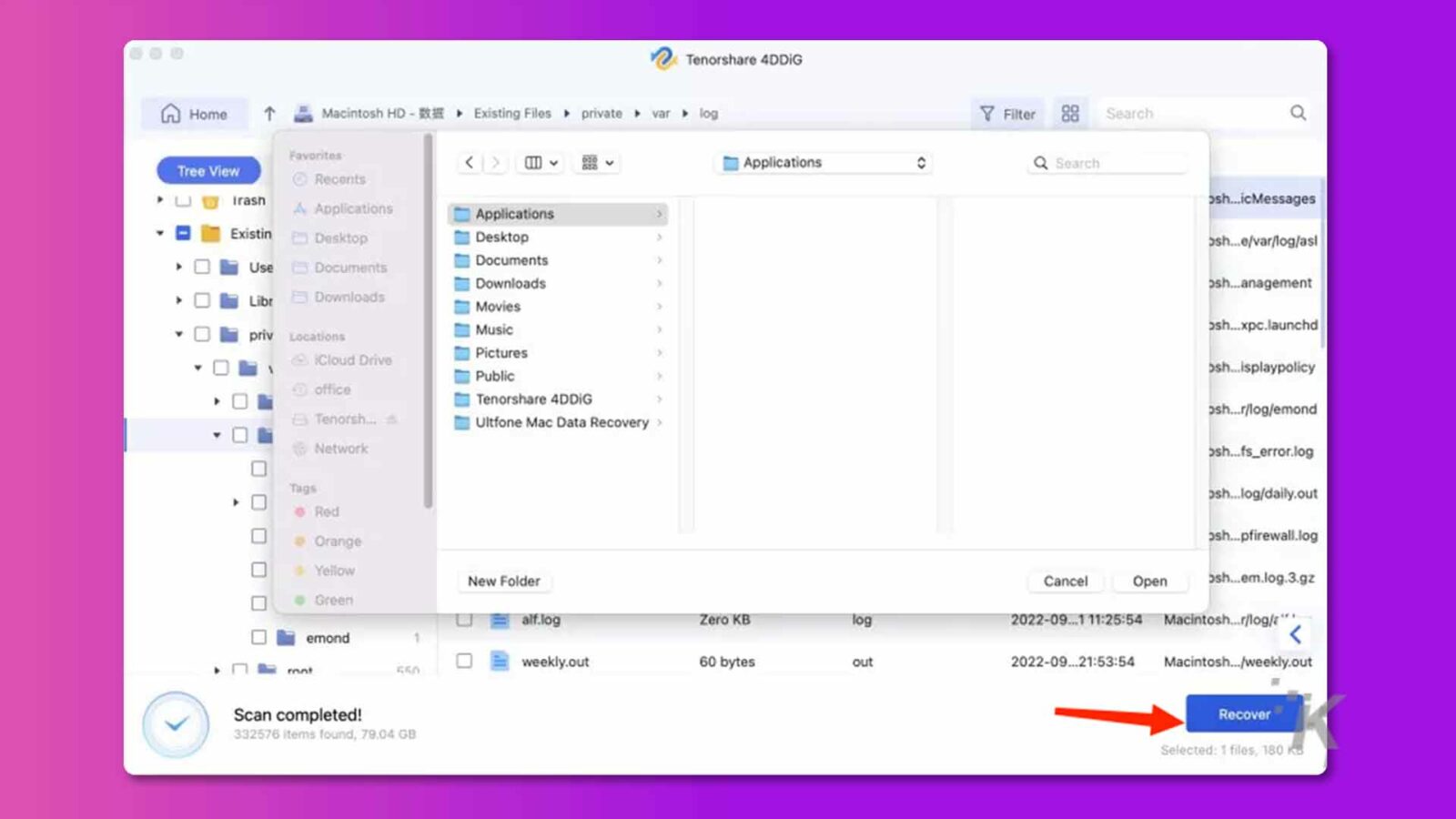Open the Applications location popup
1456x819 pixels.
coord(824,163)
